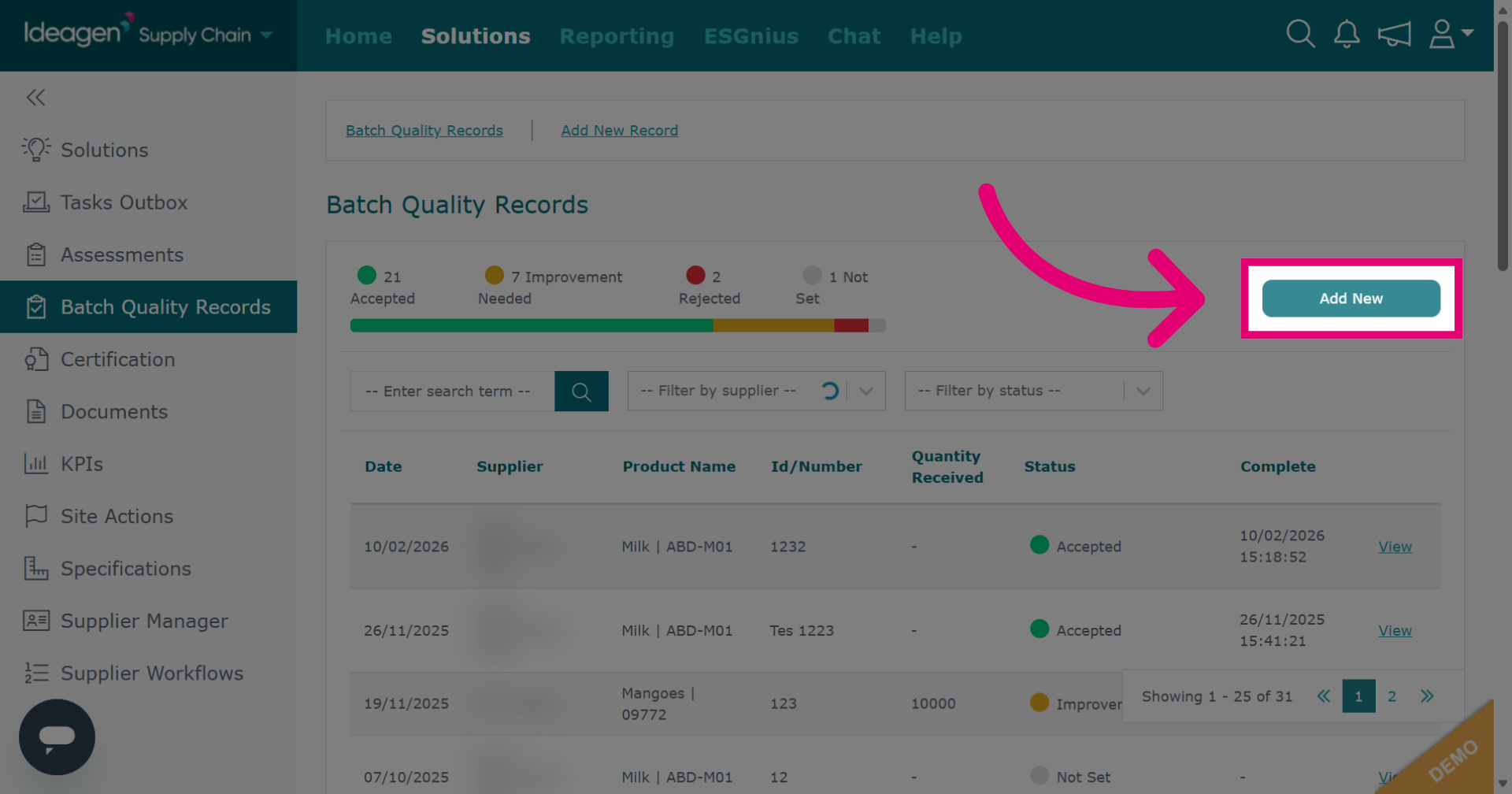Screen dimensions: 1512x794
Task: Go to previous page with double-left chevron
Action: [1324, 696]
